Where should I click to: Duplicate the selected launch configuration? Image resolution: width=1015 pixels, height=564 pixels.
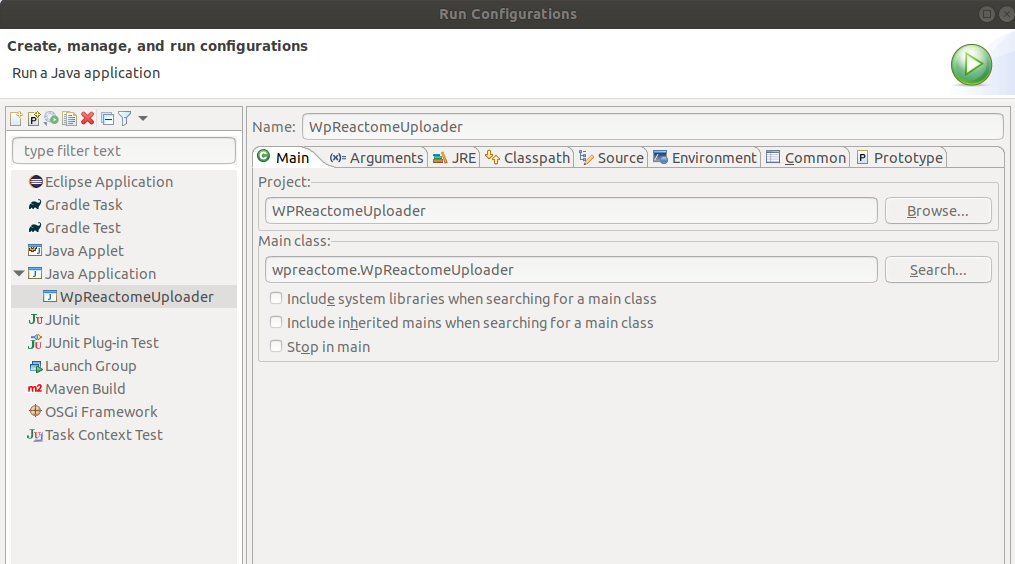[69, 118]
